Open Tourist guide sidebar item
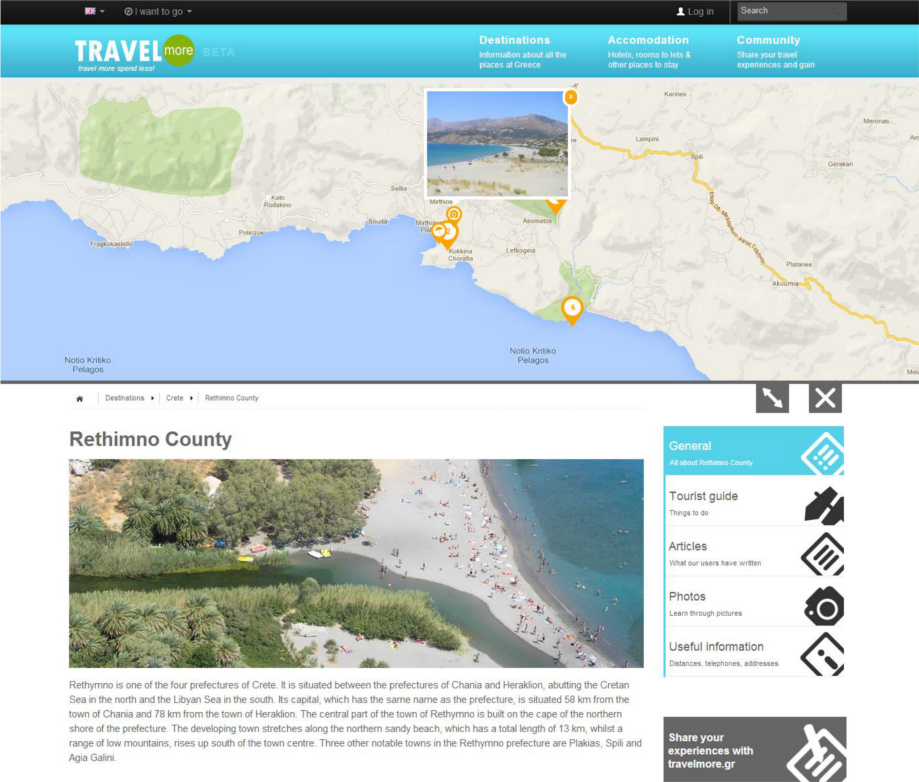 click(x=754, y=502)
